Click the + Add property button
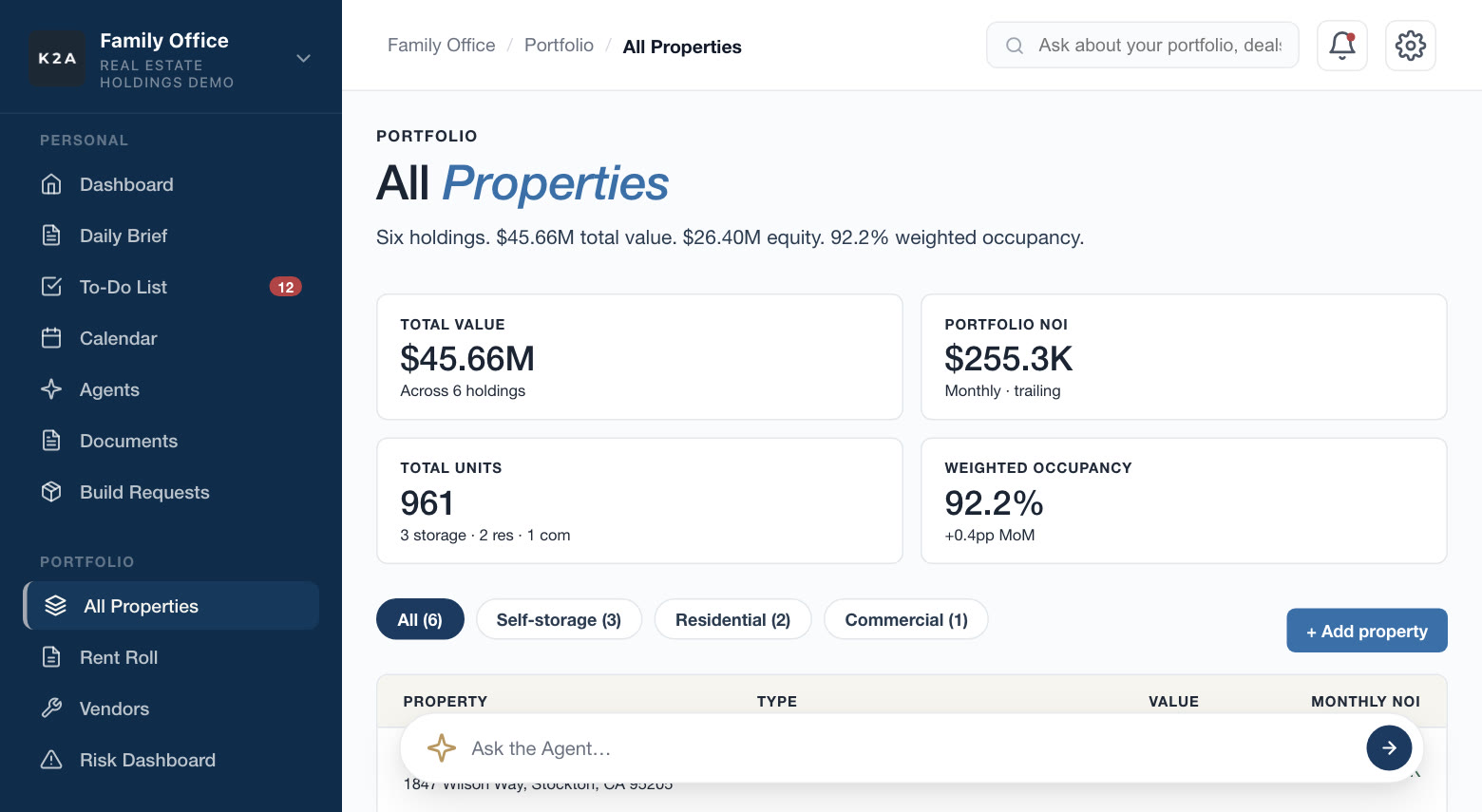 tap(1367, 631)
